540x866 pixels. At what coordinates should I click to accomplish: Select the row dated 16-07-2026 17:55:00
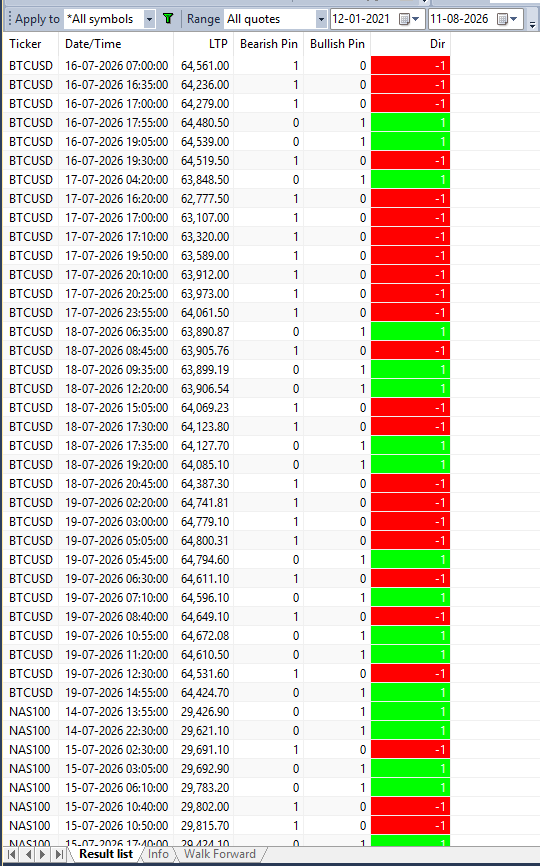[x=226, y=123]
